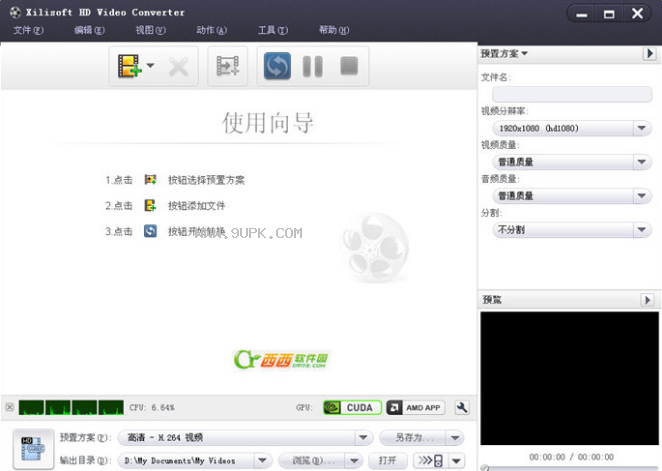Toggle the AMD APP GPU button

pyautogui.click(x=416, y=408)
